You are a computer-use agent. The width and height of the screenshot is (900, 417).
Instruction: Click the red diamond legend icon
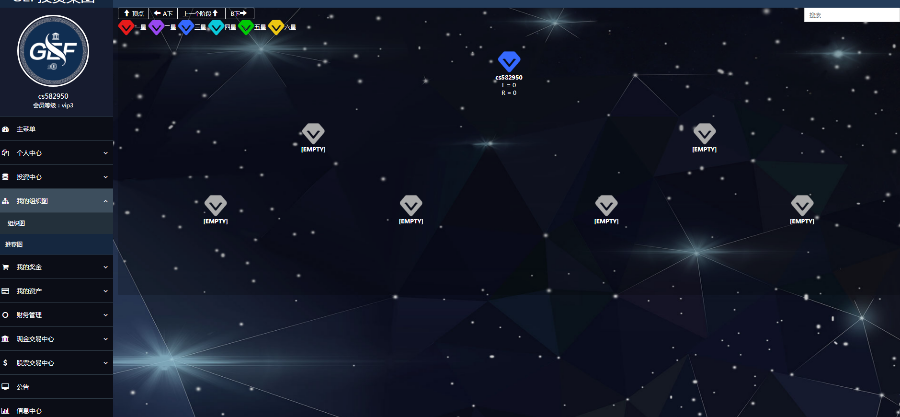pos(126,27)
